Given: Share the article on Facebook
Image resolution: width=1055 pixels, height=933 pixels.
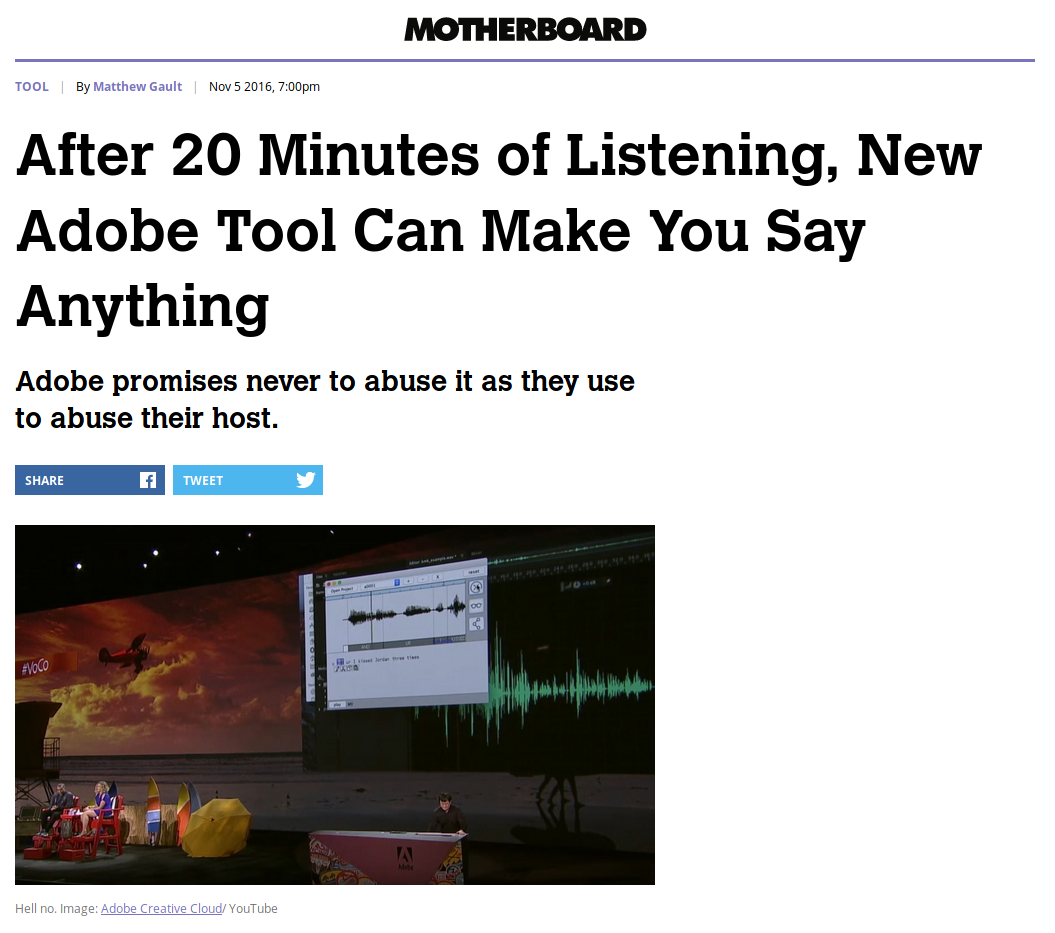Looking at the screenshot, I should coord(89,480).
